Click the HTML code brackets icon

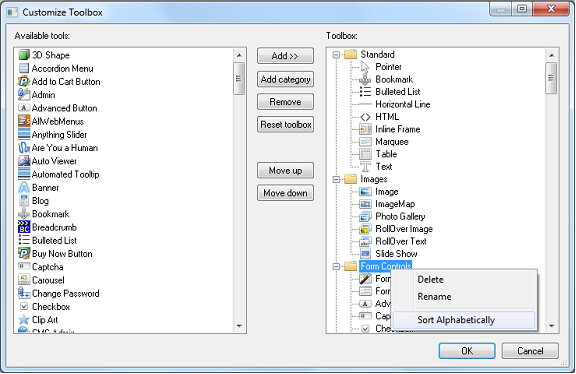(365, 117)
